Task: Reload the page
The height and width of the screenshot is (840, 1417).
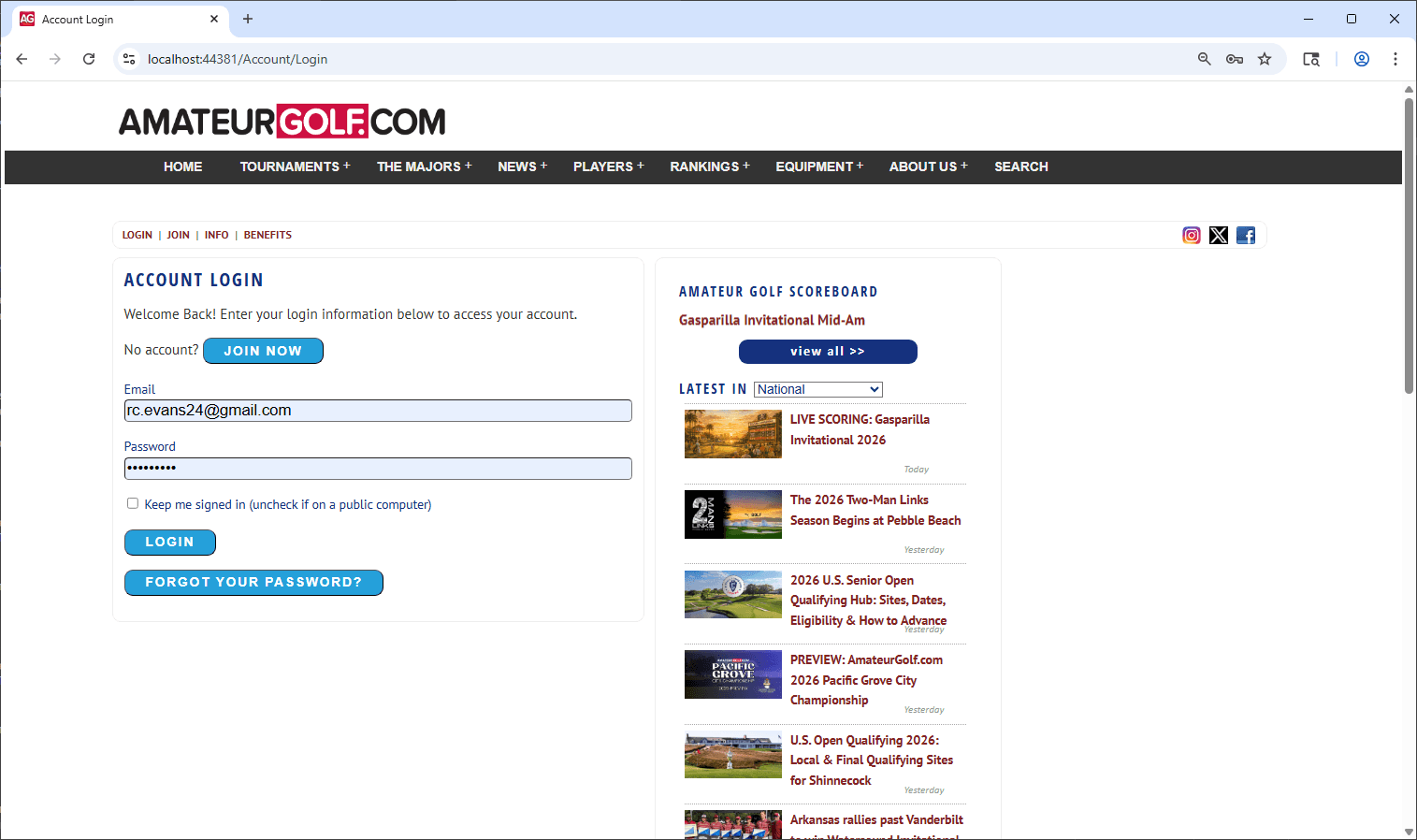Action: click(89, 59)
